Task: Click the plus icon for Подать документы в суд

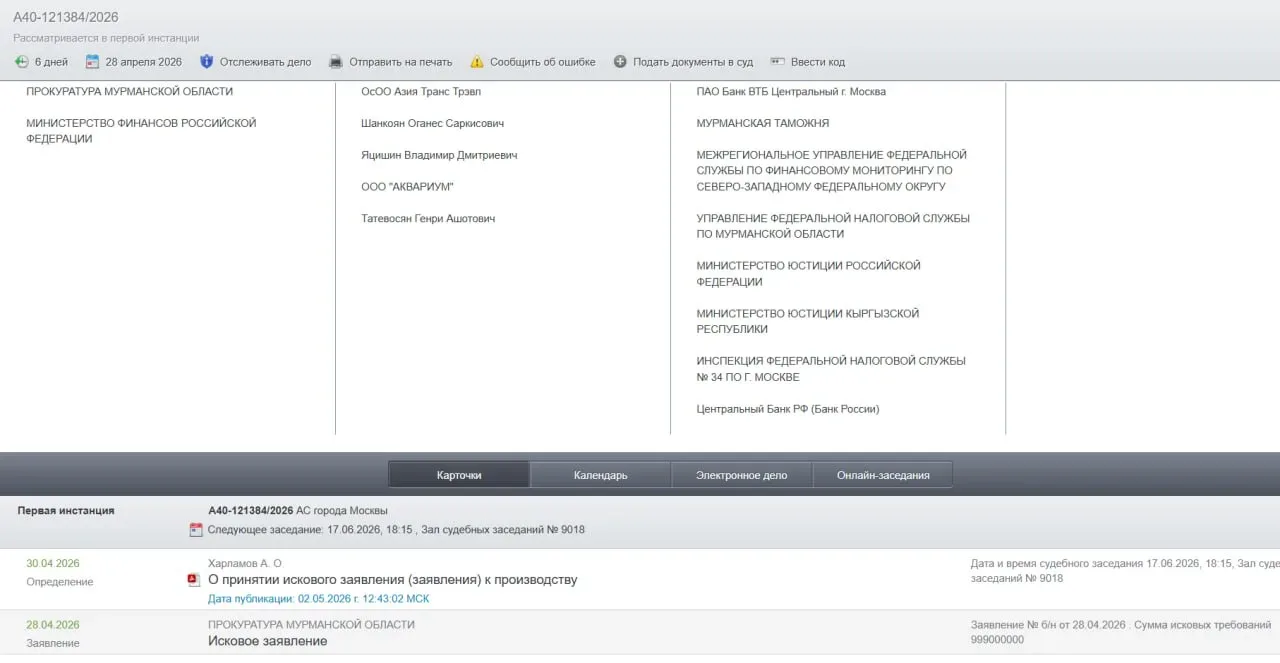Action: 620,62
